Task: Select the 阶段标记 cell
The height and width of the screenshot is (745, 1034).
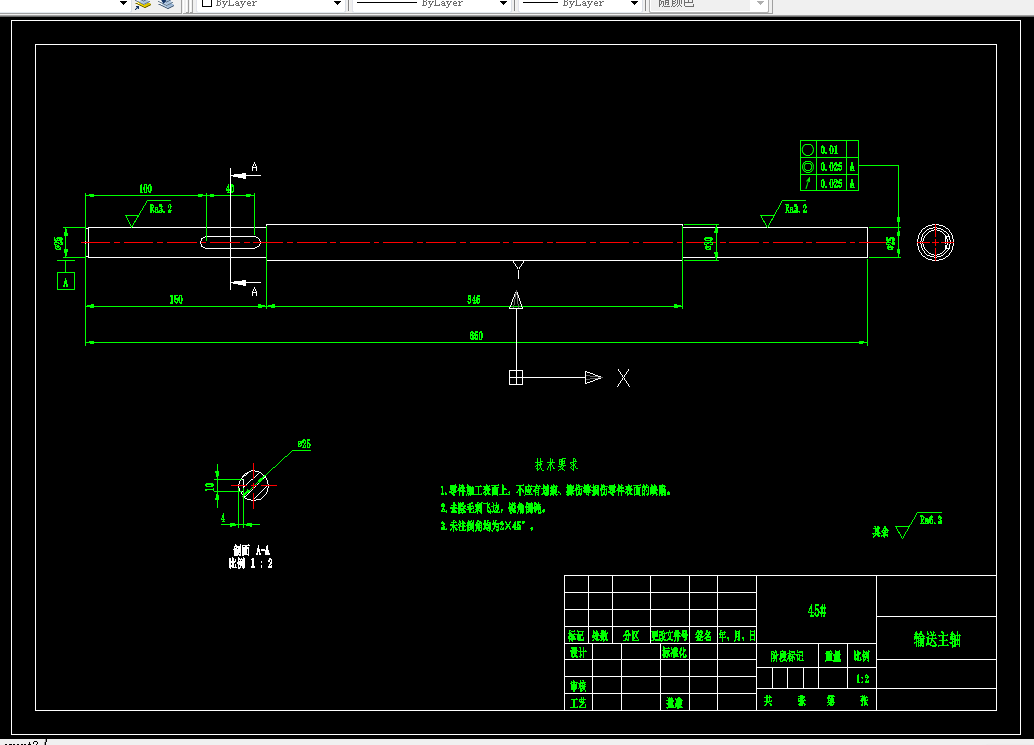Action: [787, 656]
